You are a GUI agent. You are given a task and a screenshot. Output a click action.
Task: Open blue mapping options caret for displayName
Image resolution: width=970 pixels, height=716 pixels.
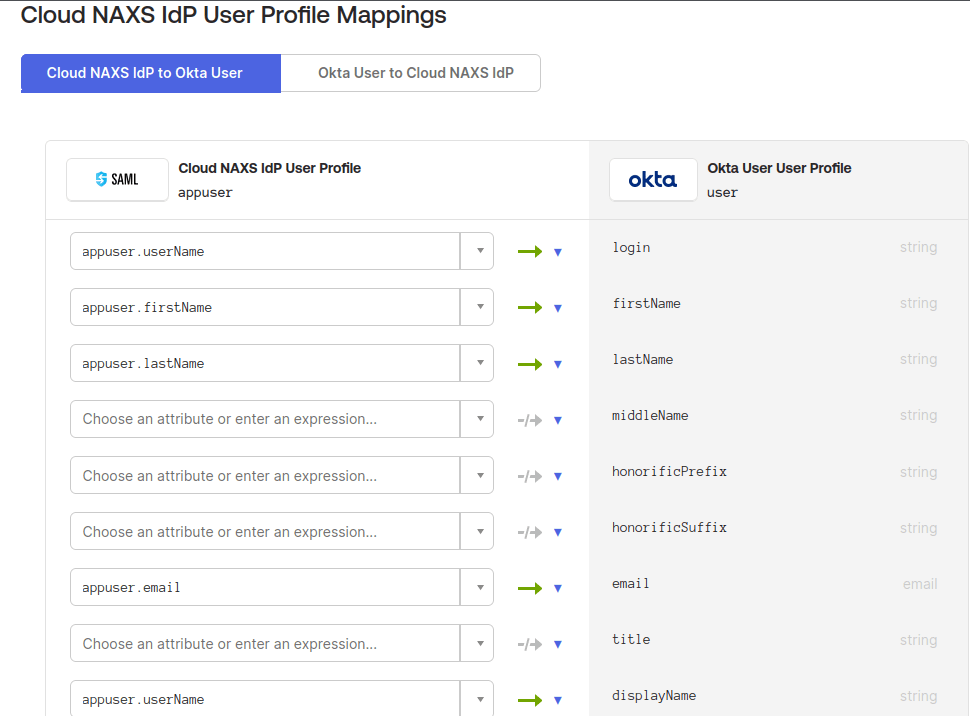coord(558,701)
